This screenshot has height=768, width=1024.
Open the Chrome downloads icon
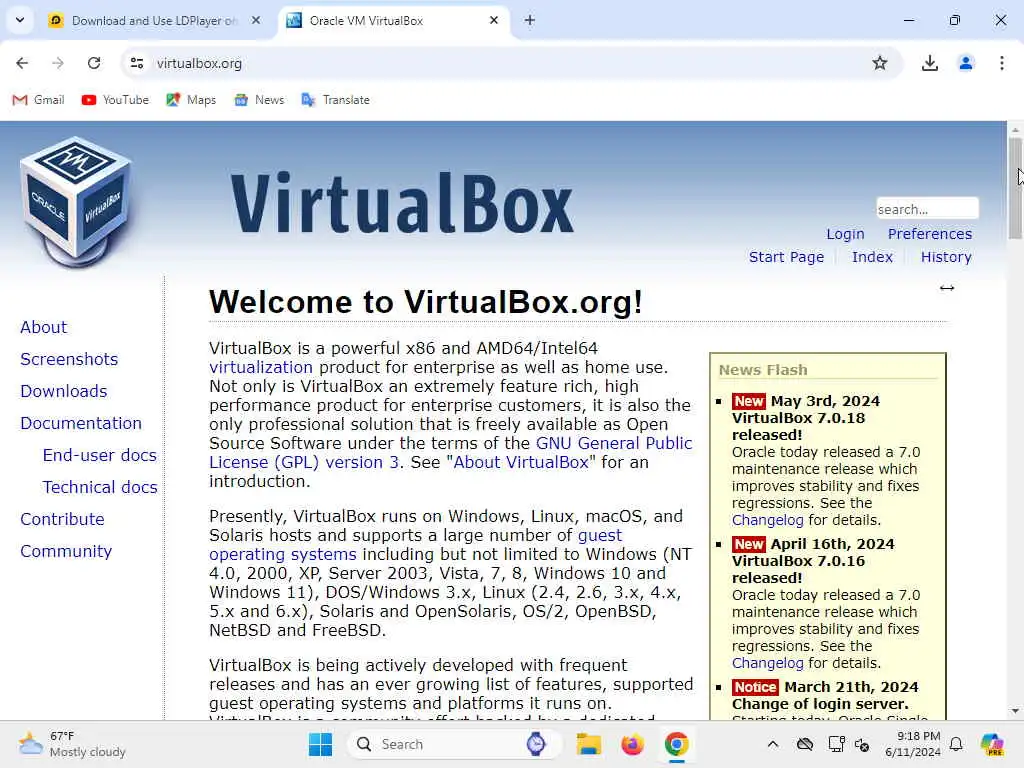pos(929,63)
